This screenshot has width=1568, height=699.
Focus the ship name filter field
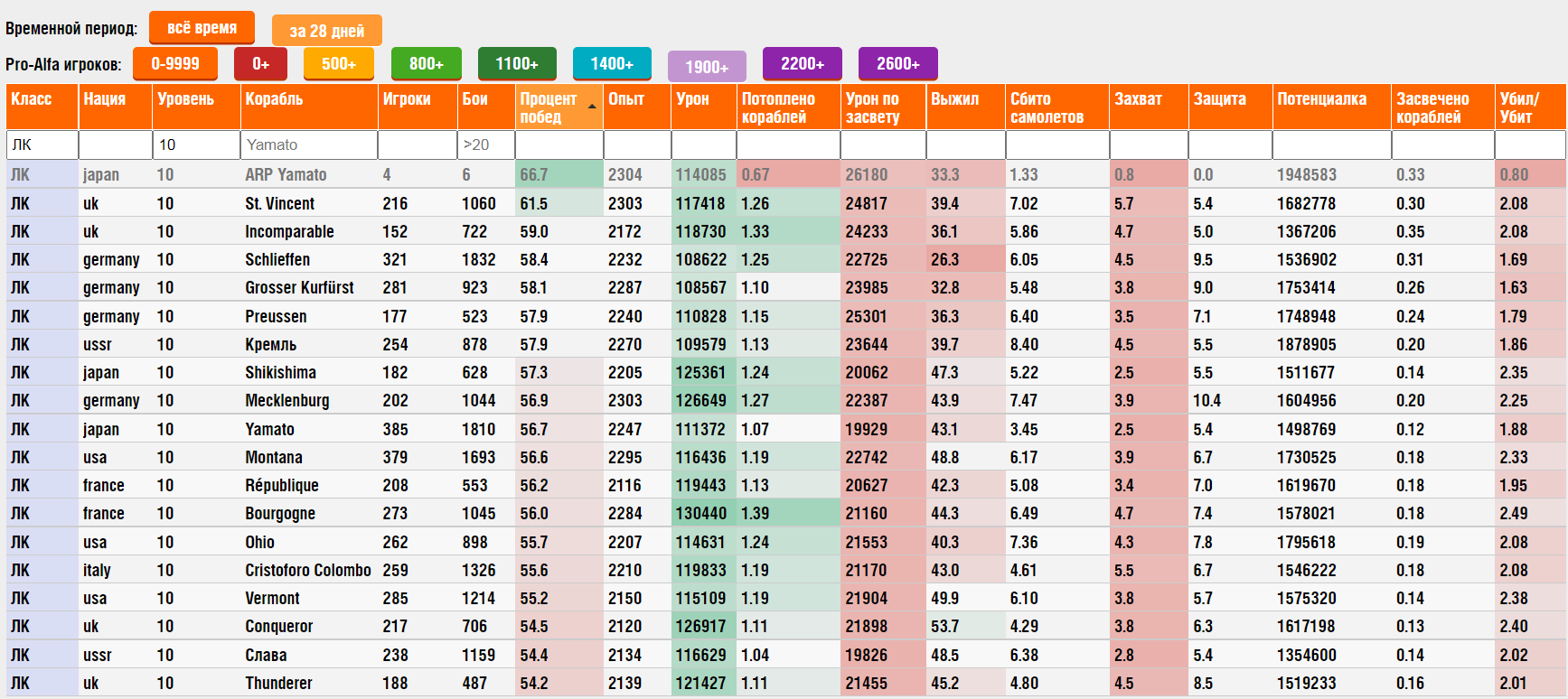tap(308, 144)
